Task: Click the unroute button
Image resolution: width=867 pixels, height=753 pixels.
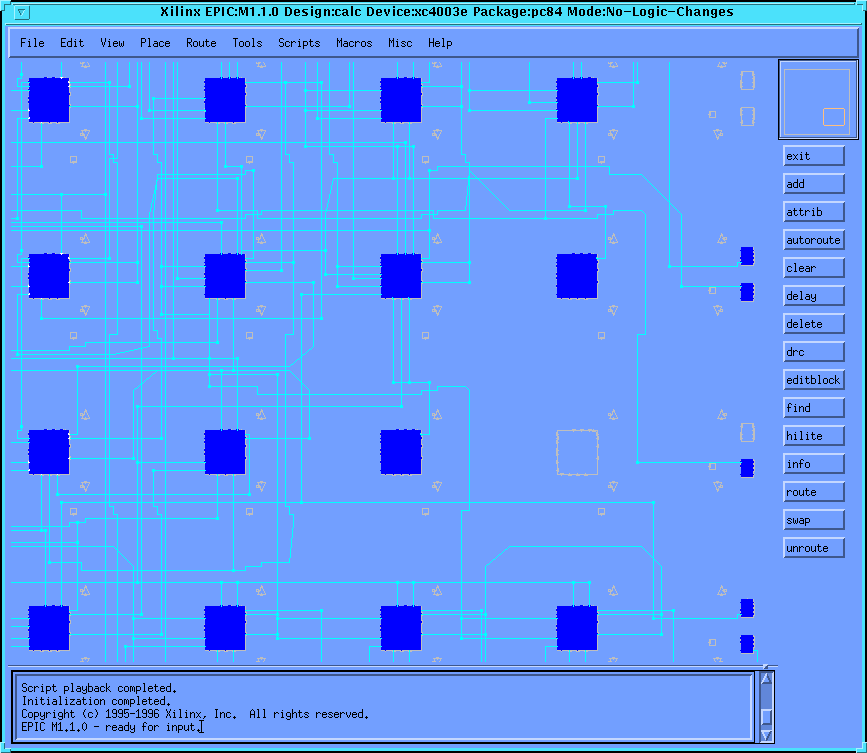Action: tap(814, 548)
